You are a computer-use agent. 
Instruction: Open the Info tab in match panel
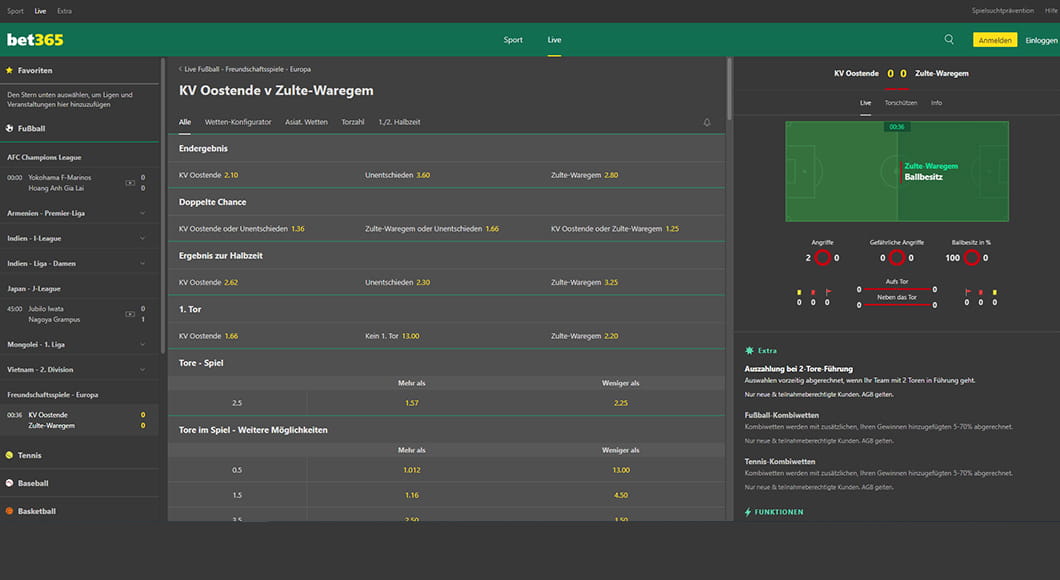936,103
